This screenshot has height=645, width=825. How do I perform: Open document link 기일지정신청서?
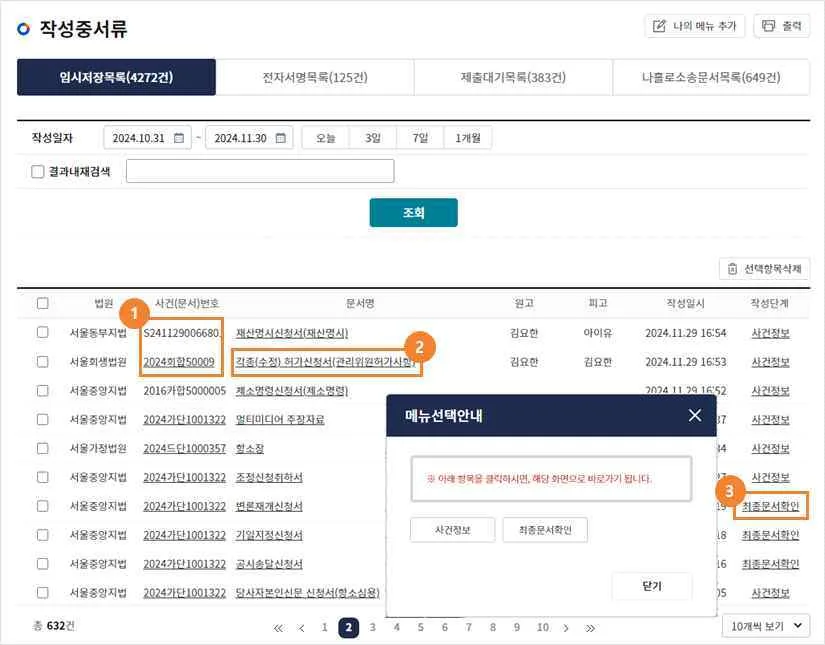(x=269, y=536)
